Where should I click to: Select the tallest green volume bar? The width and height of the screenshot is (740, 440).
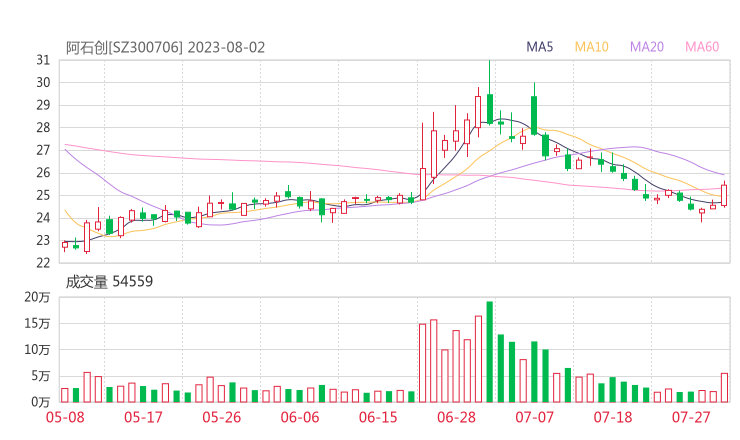click(x=489, y=352)
